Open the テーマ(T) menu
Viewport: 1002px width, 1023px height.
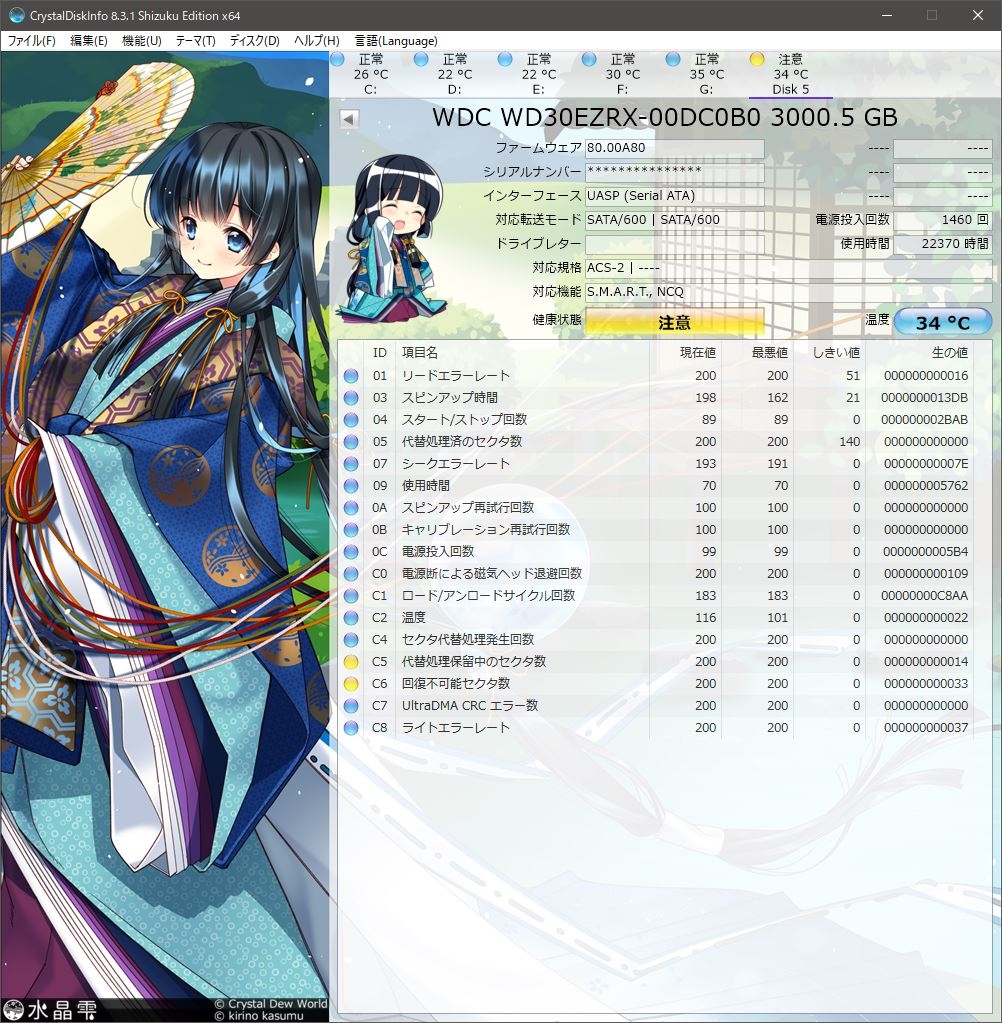pyautogui.click(x=196, y=40)
